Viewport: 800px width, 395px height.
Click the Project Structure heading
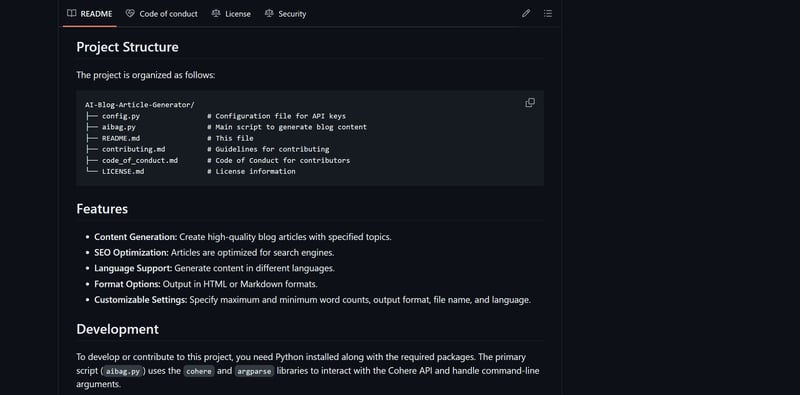(x=128, y=47)
